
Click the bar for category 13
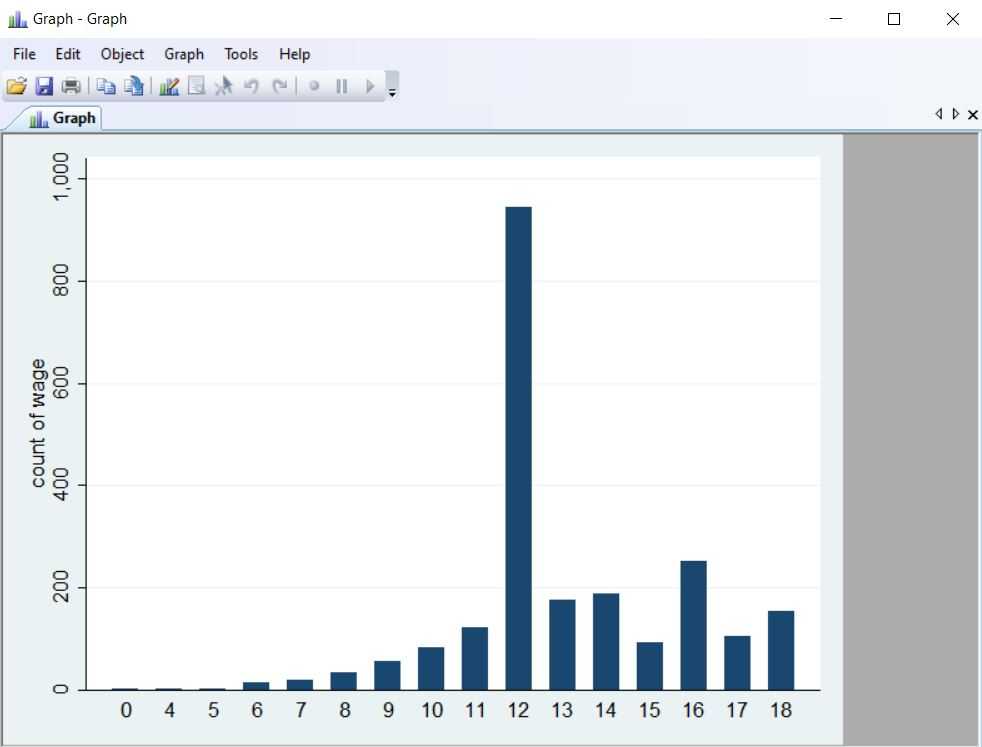click(562, 645)
